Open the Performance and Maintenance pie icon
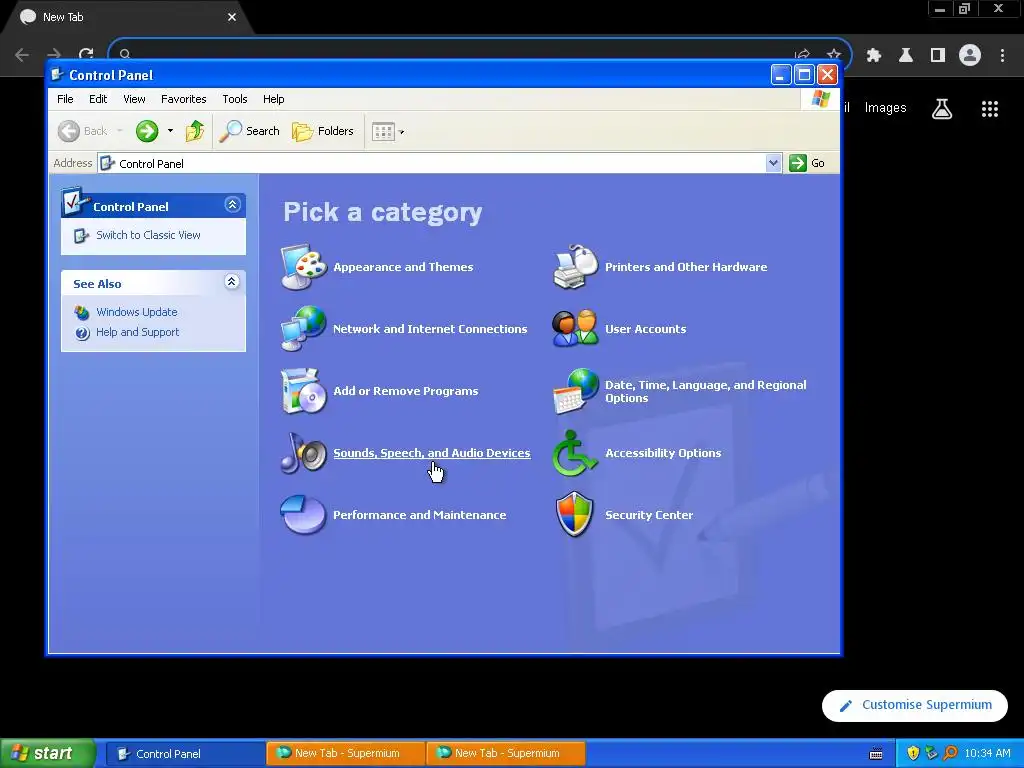 tap(304, 515)
